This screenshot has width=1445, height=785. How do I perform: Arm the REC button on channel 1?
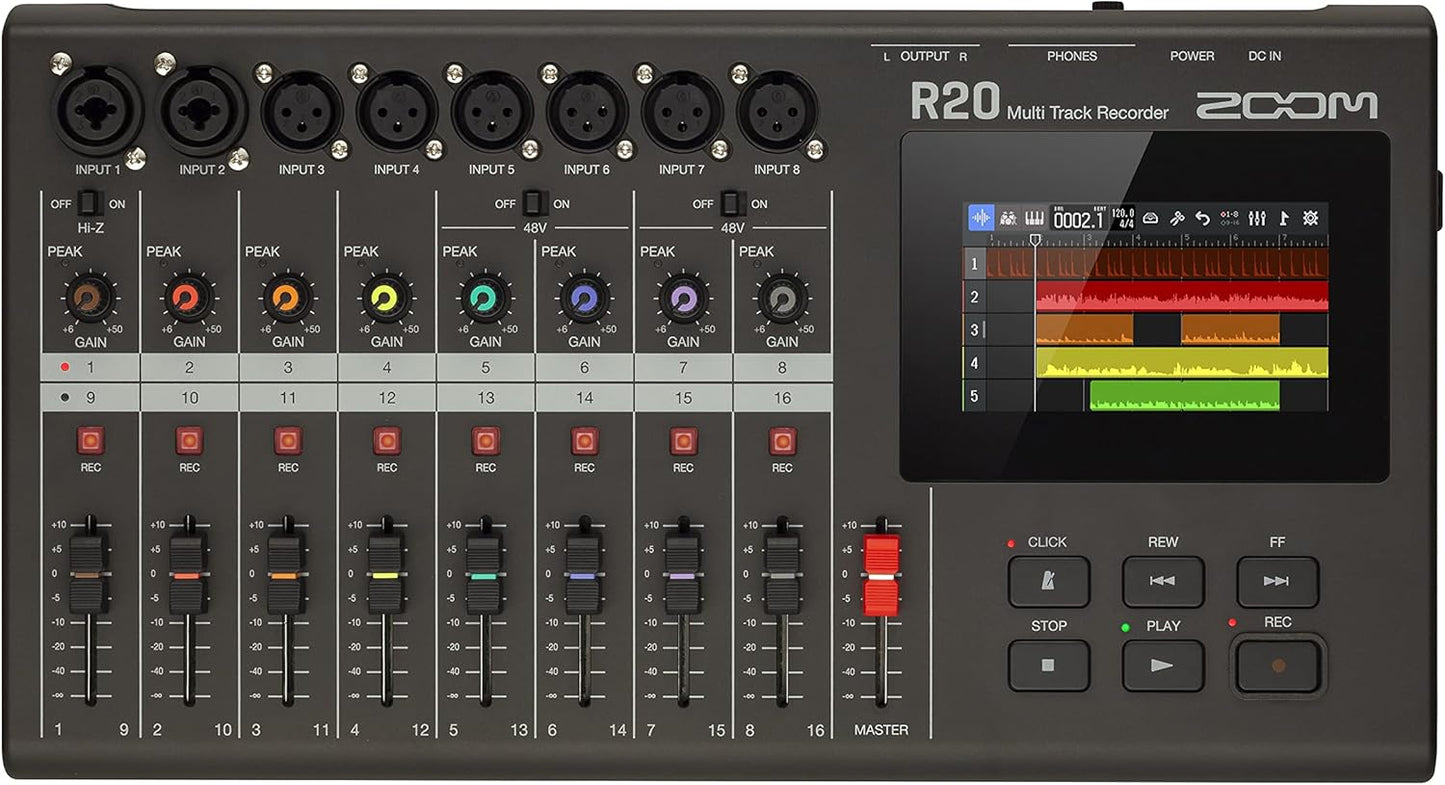tap(91, 438)
